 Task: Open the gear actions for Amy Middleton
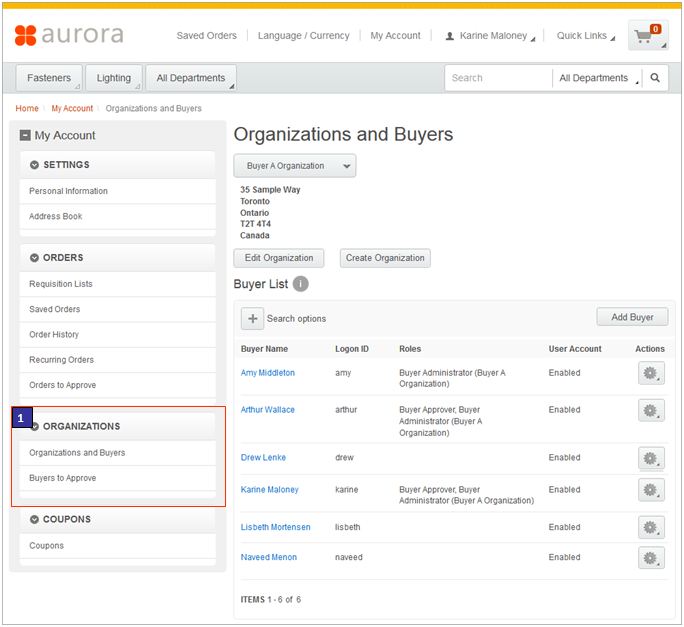651,373
